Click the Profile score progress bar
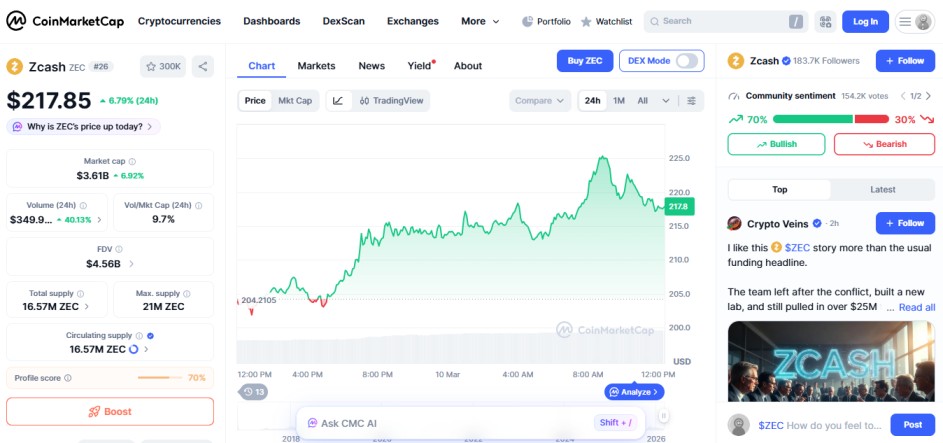The height and width of the screenshot is (443, 943). pyautogui.click(x=159, y=378)
